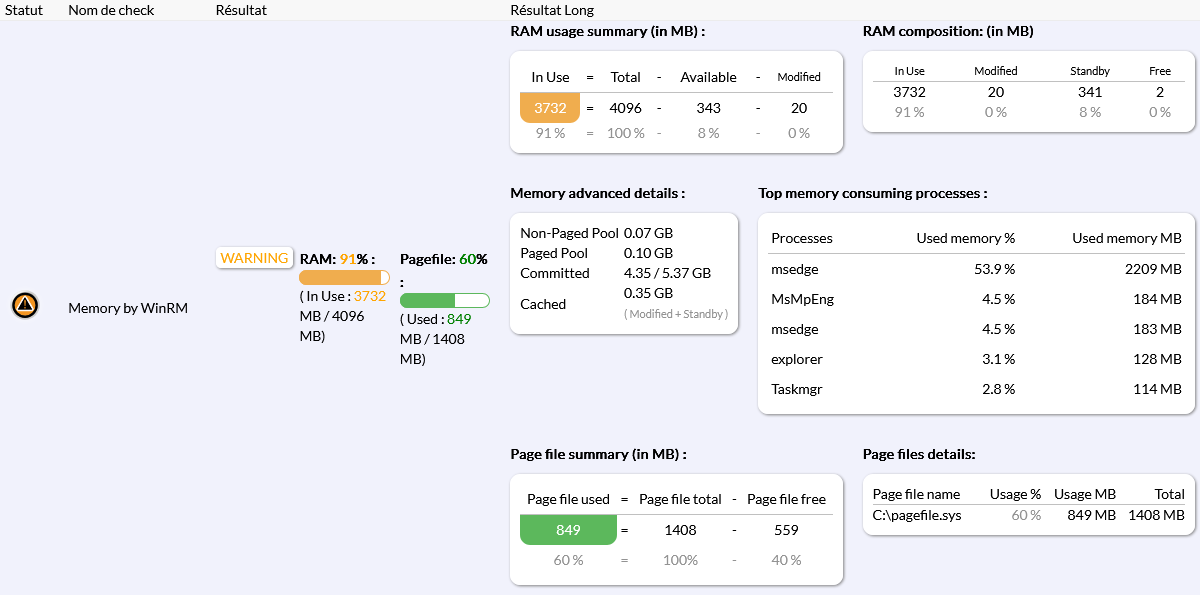Select the explorer process row
The width and height of the screenshot is (1200, 595).
point(975,359)
